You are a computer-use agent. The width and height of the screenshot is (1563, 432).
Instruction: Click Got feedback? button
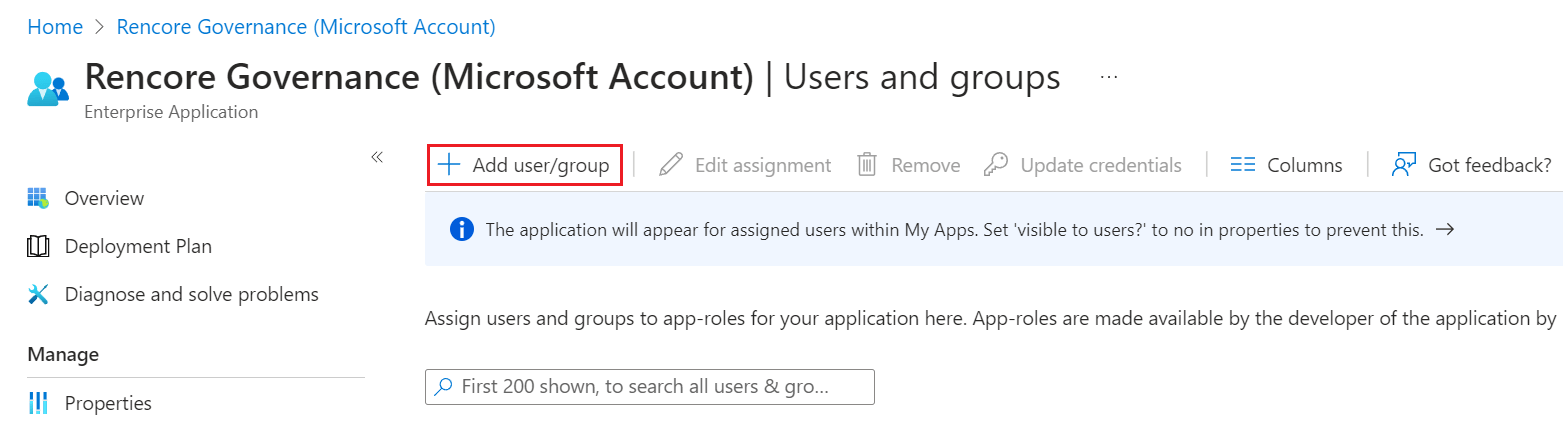coord(1471,165)
